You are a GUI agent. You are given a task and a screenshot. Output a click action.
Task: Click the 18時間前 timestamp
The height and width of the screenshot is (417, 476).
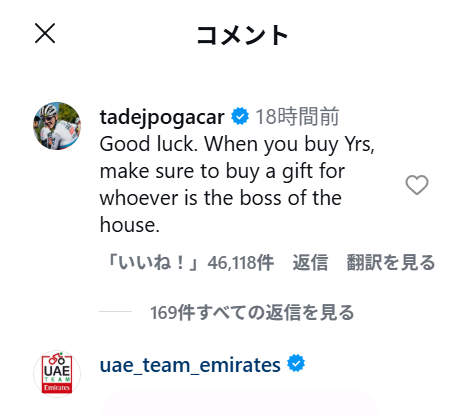[x=297, y=117]
